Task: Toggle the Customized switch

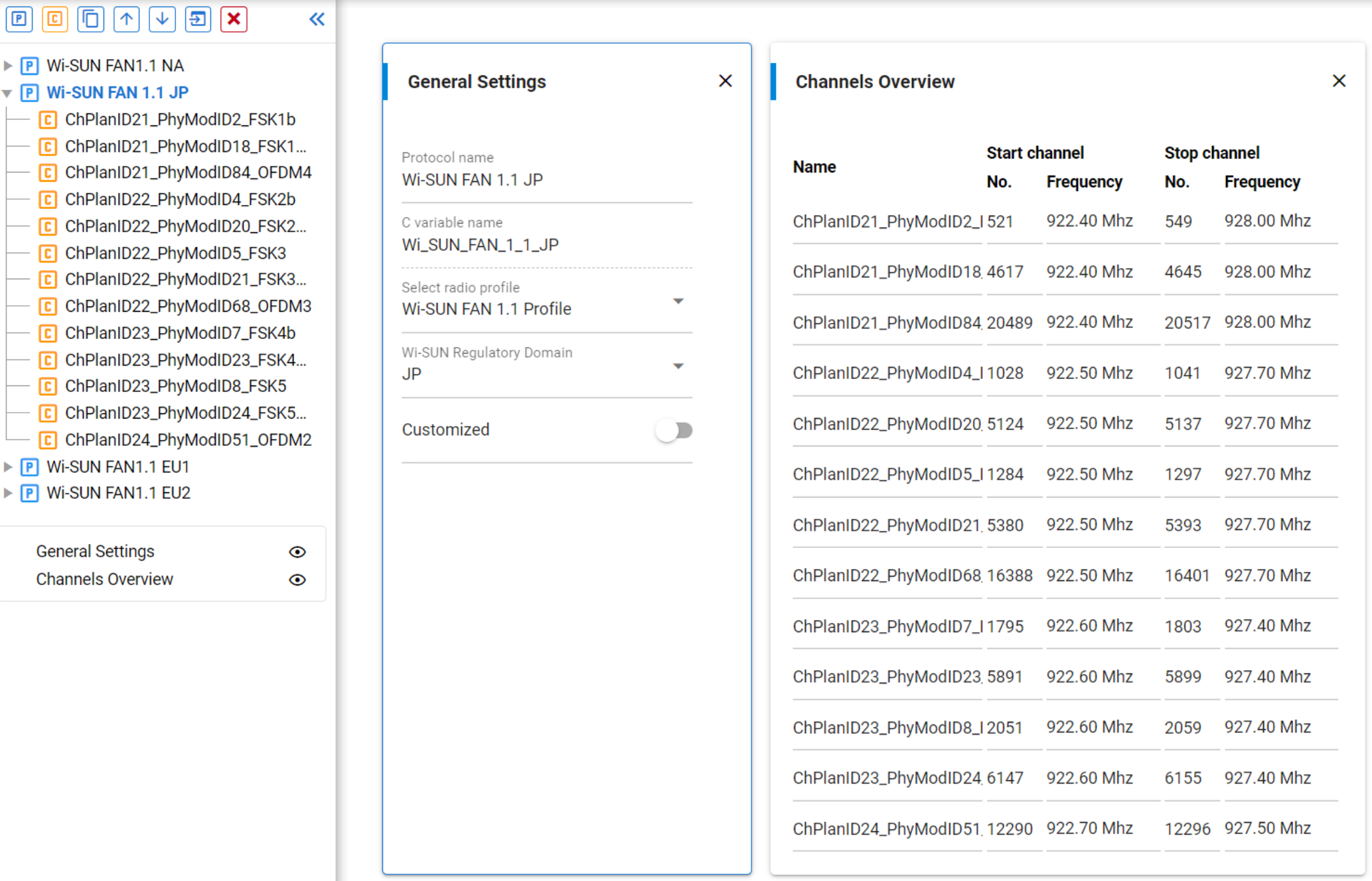Action: click(x=674, y=431)
